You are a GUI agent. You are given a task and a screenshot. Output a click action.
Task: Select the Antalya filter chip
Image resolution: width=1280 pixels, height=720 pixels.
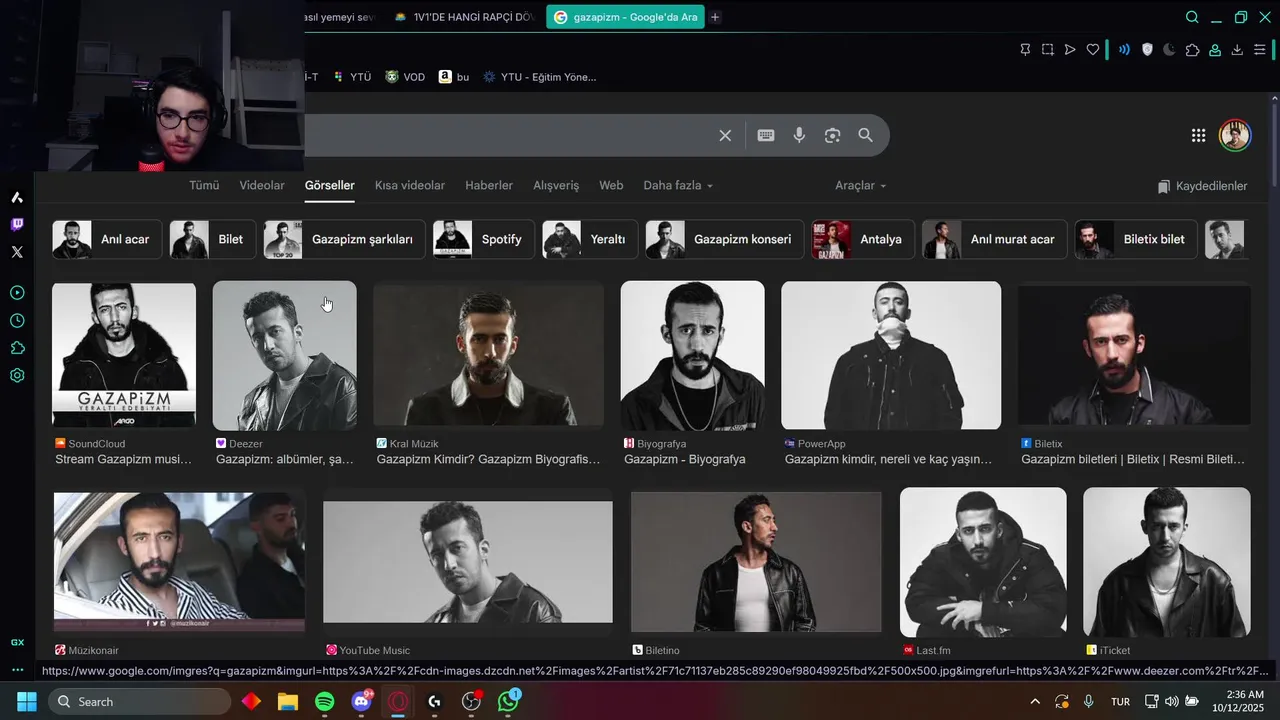coord(863,239)
